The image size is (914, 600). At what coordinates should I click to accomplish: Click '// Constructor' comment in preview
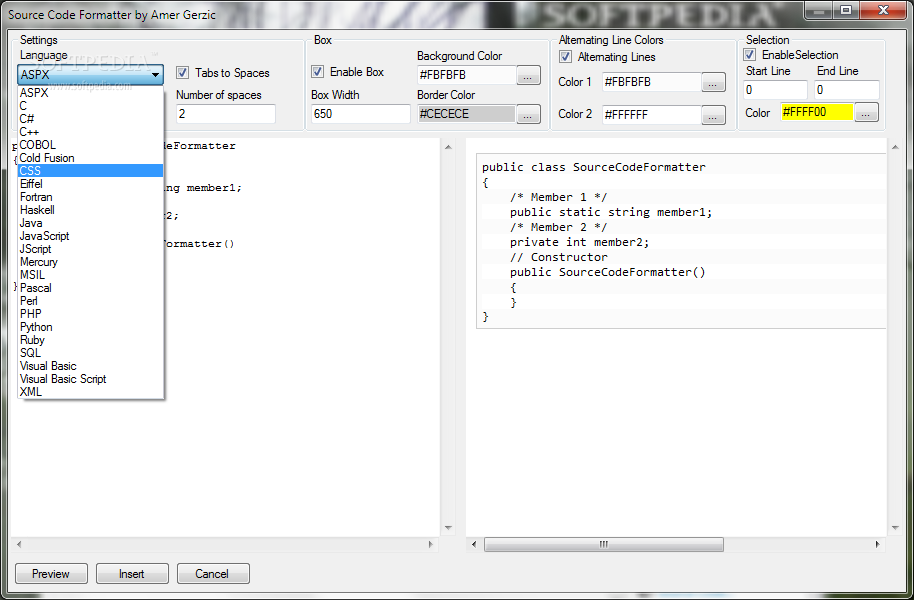pos(558,257)
